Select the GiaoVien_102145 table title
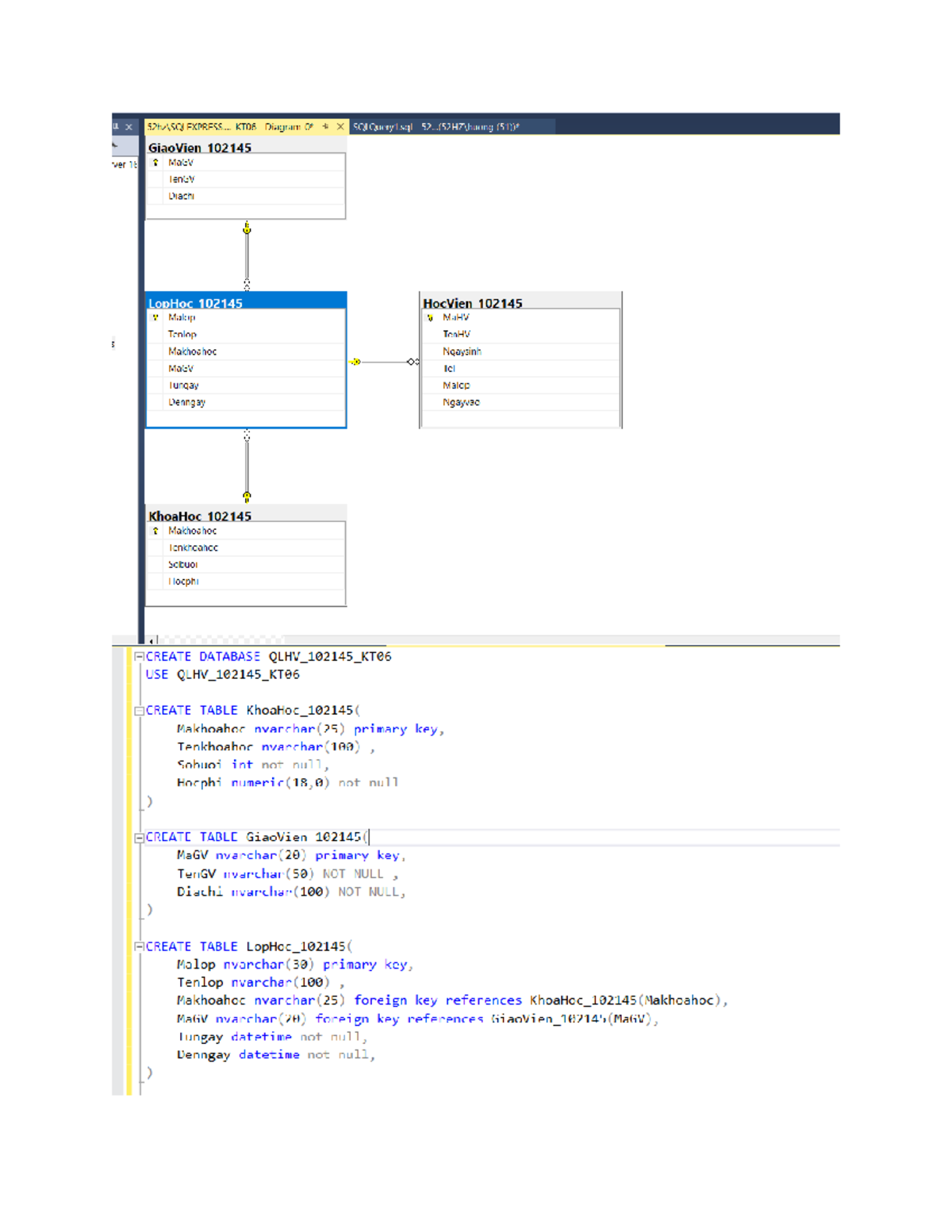Viewport: 952px width, 1232px height. (x=200, y=148)
